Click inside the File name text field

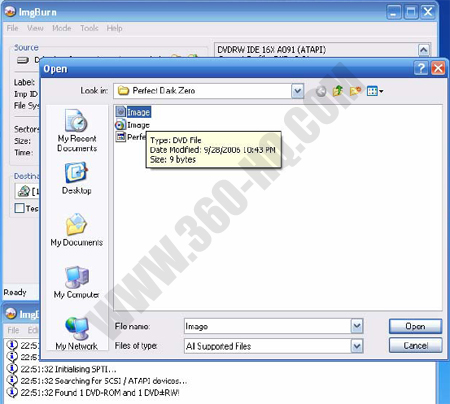pos(267,326)
